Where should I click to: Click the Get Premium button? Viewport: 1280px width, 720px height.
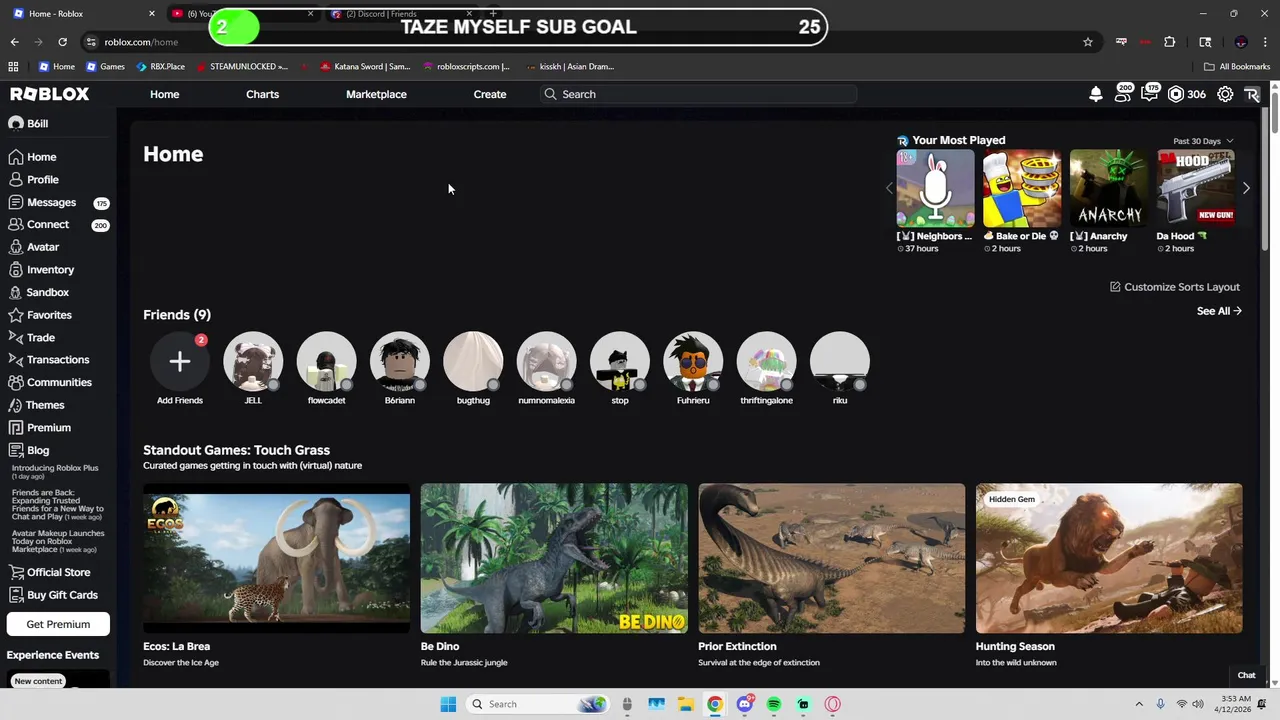[x=58, y=624]
